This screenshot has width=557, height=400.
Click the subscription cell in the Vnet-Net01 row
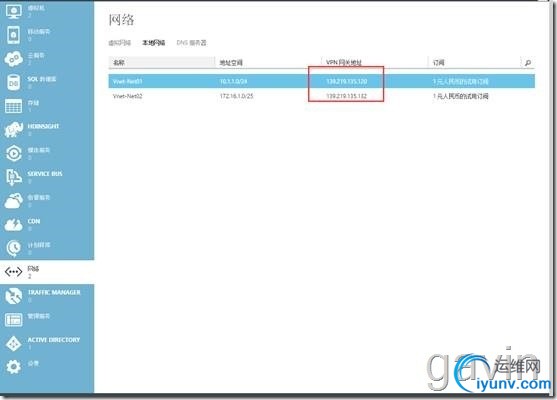click(x=460, y=81)
